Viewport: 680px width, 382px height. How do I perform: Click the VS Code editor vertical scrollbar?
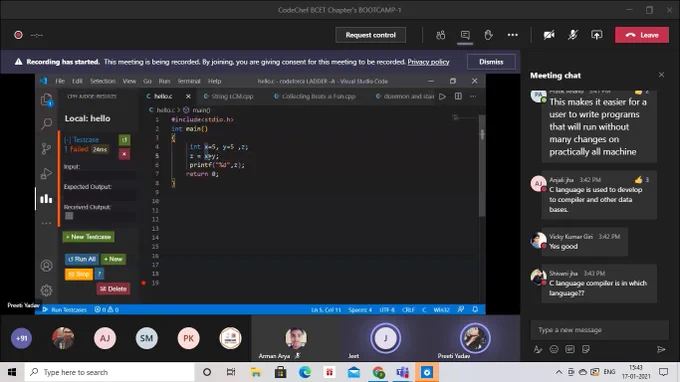click(x=482, y=165)
